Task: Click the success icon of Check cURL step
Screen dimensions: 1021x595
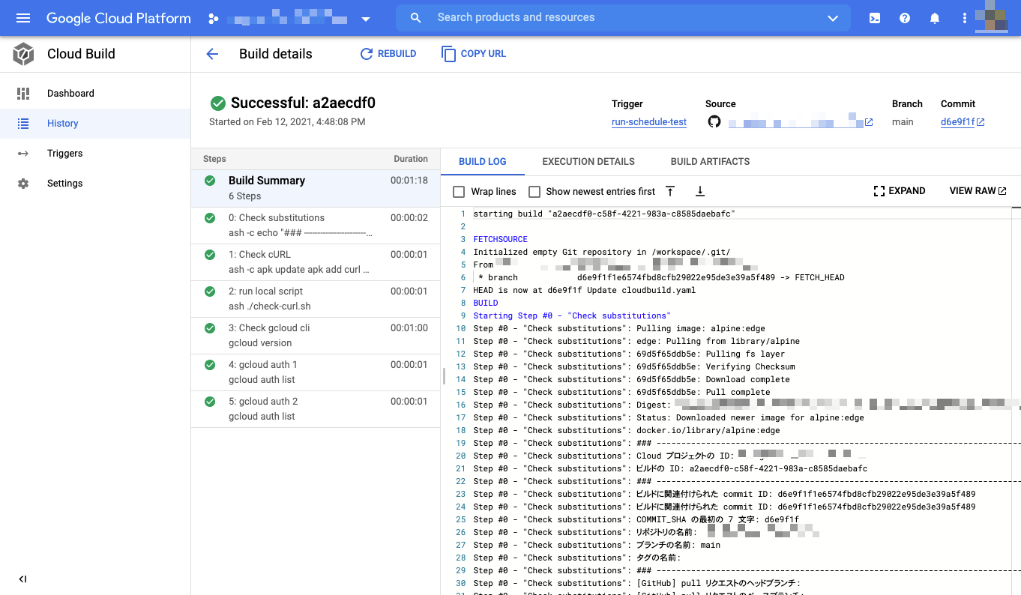Action: point(210,255)
